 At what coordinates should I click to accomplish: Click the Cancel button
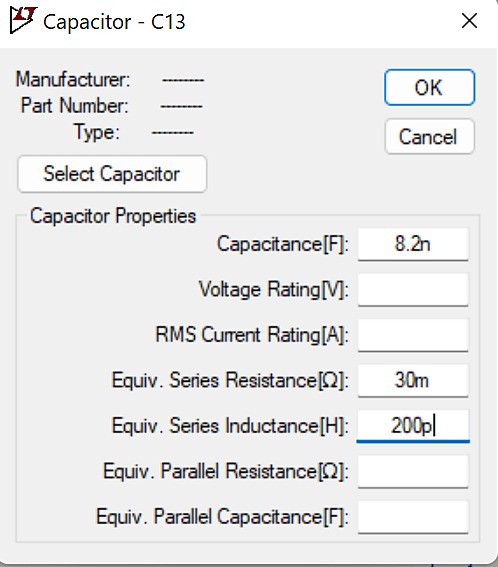[429, 137]
